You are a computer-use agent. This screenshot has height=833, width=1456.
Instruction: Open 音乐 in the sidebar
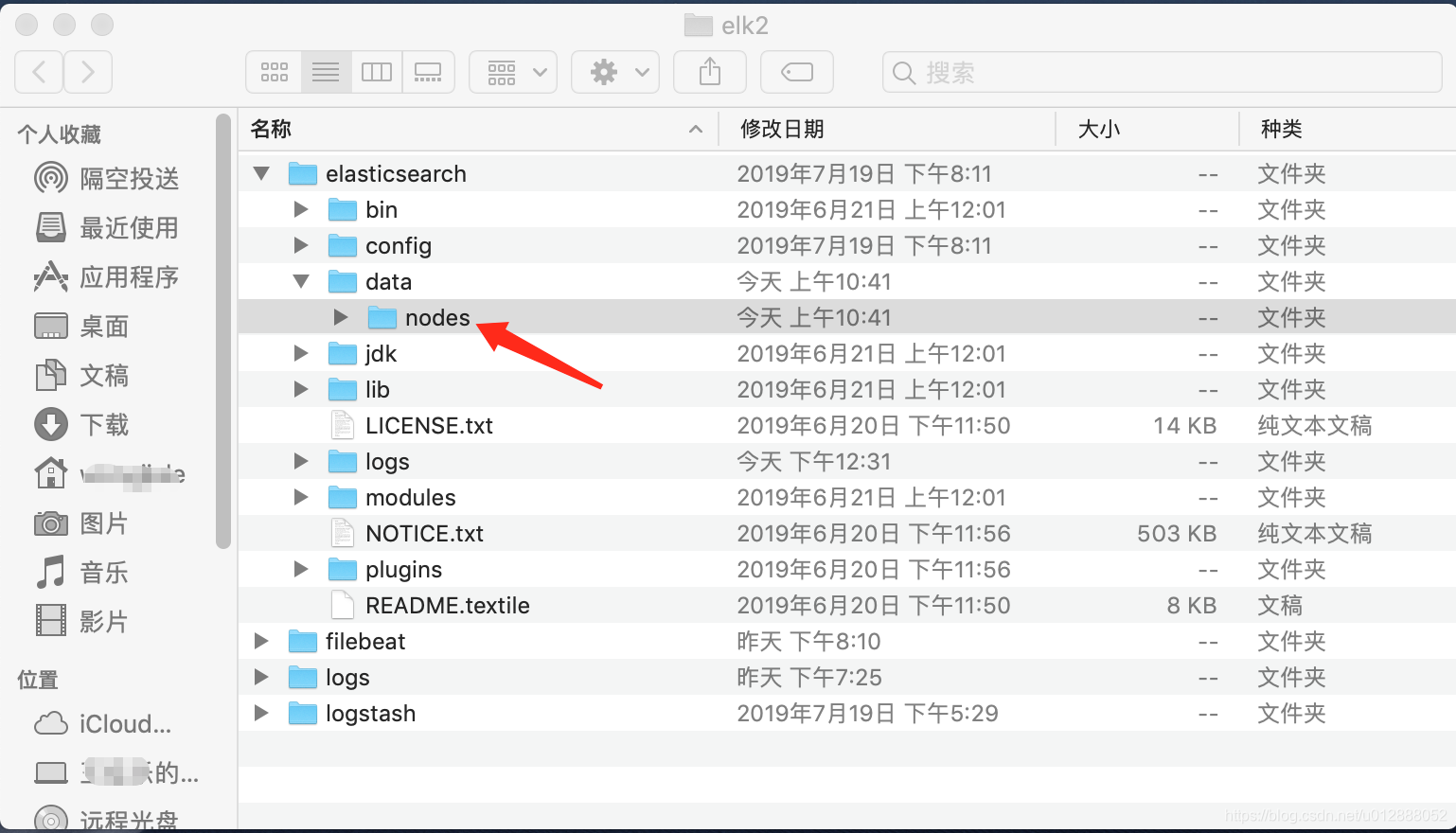[x=82, y=572]
